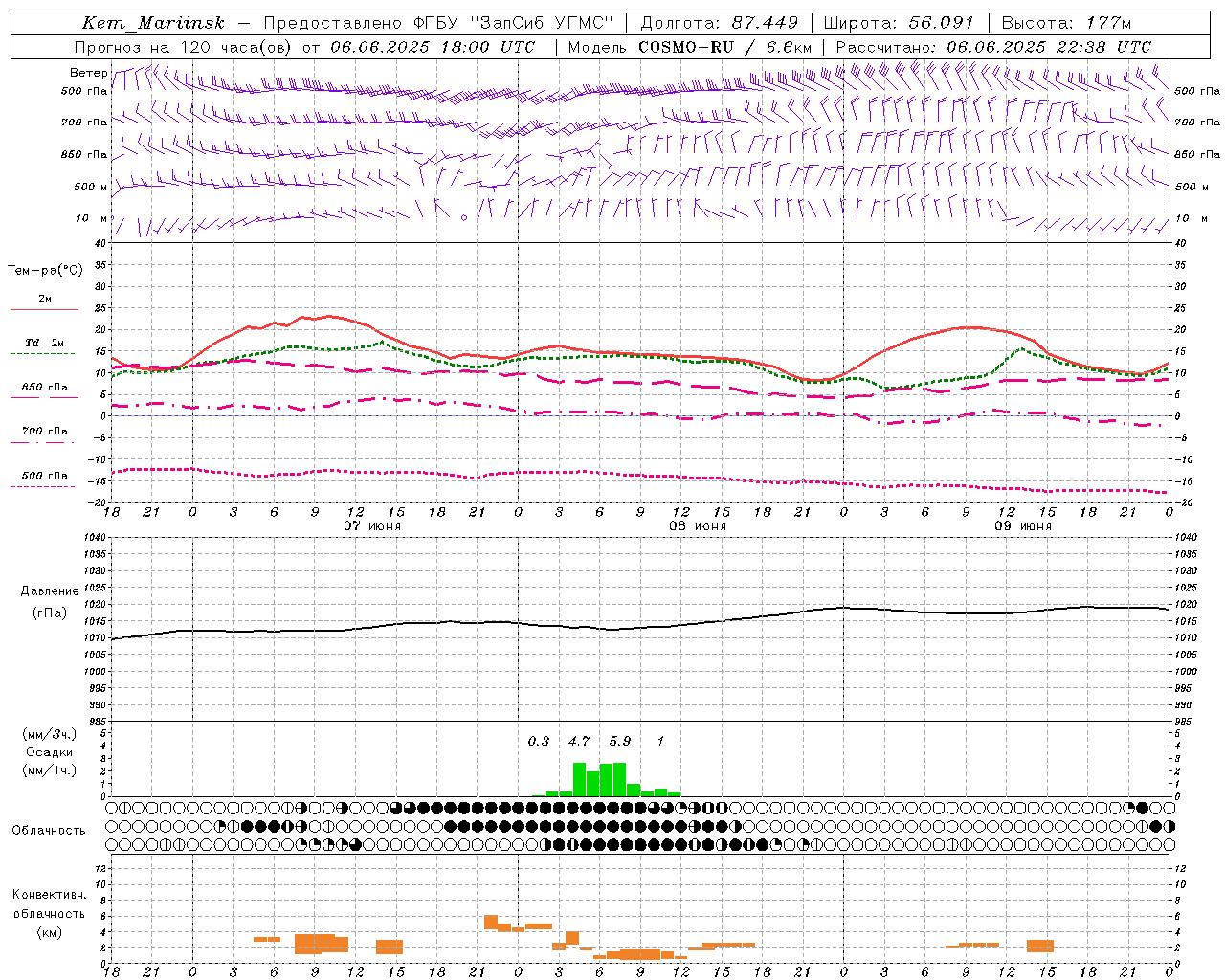
Task: Click the 'Давление' pressure panel label
Action: coord(50,591)
